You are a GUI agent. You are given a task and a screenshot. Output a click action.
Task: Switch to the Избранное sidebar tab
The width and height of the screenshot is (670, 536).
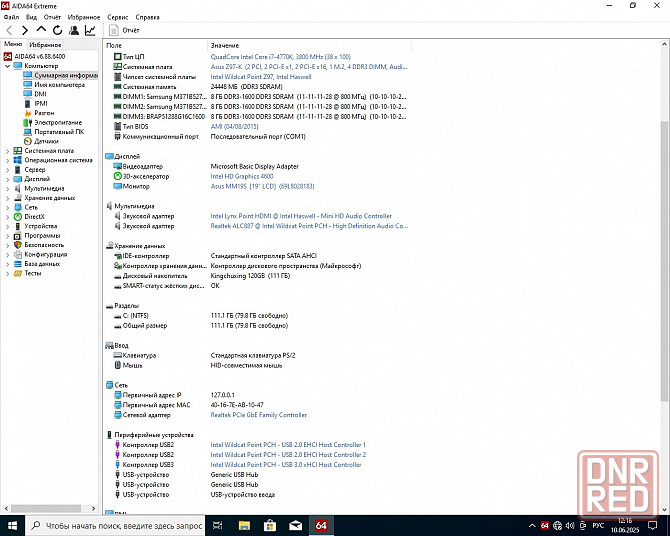click(45, 44)
